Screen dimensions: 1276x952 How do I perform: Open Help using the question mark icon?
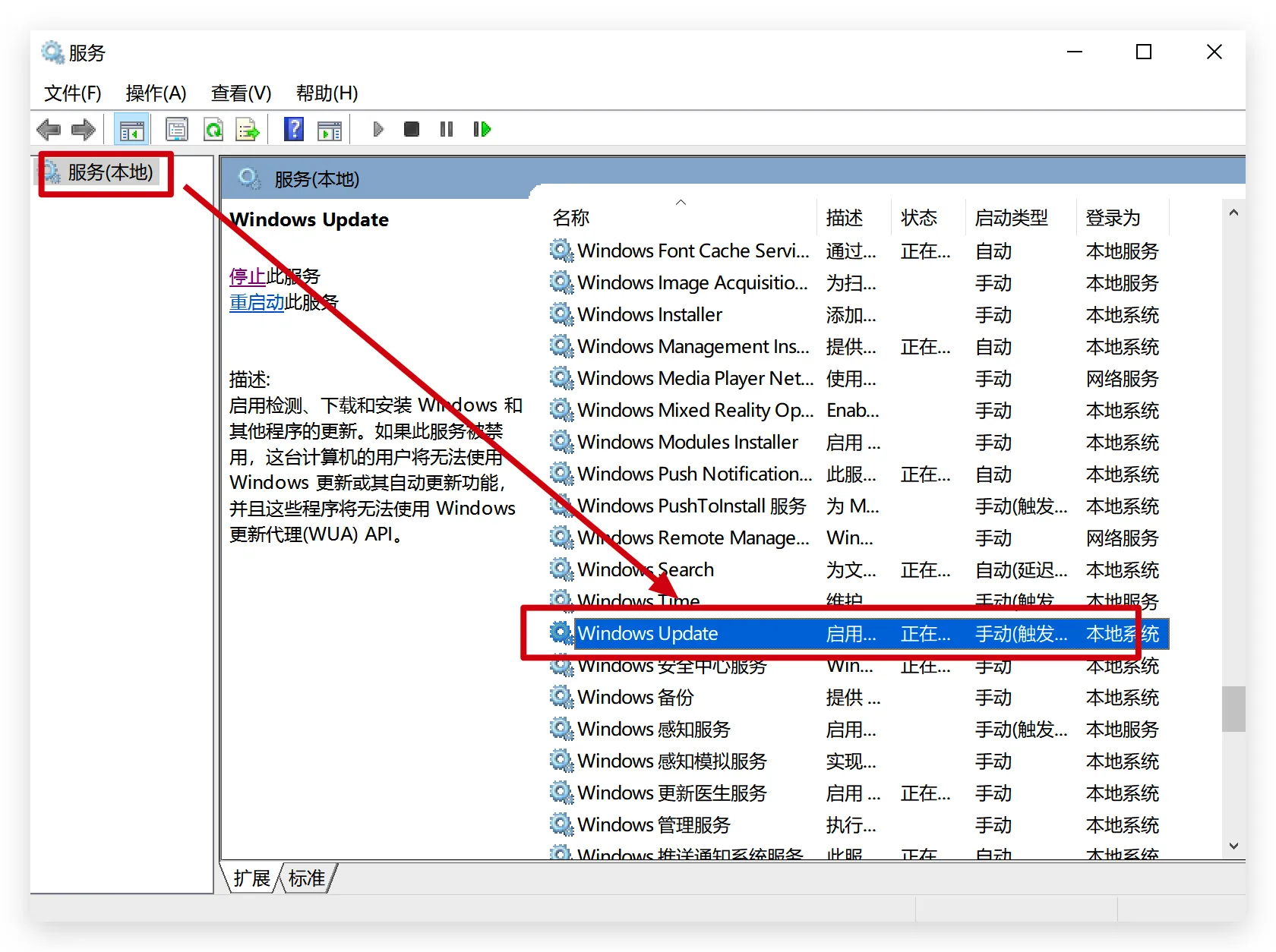click(x=293, y=129)
